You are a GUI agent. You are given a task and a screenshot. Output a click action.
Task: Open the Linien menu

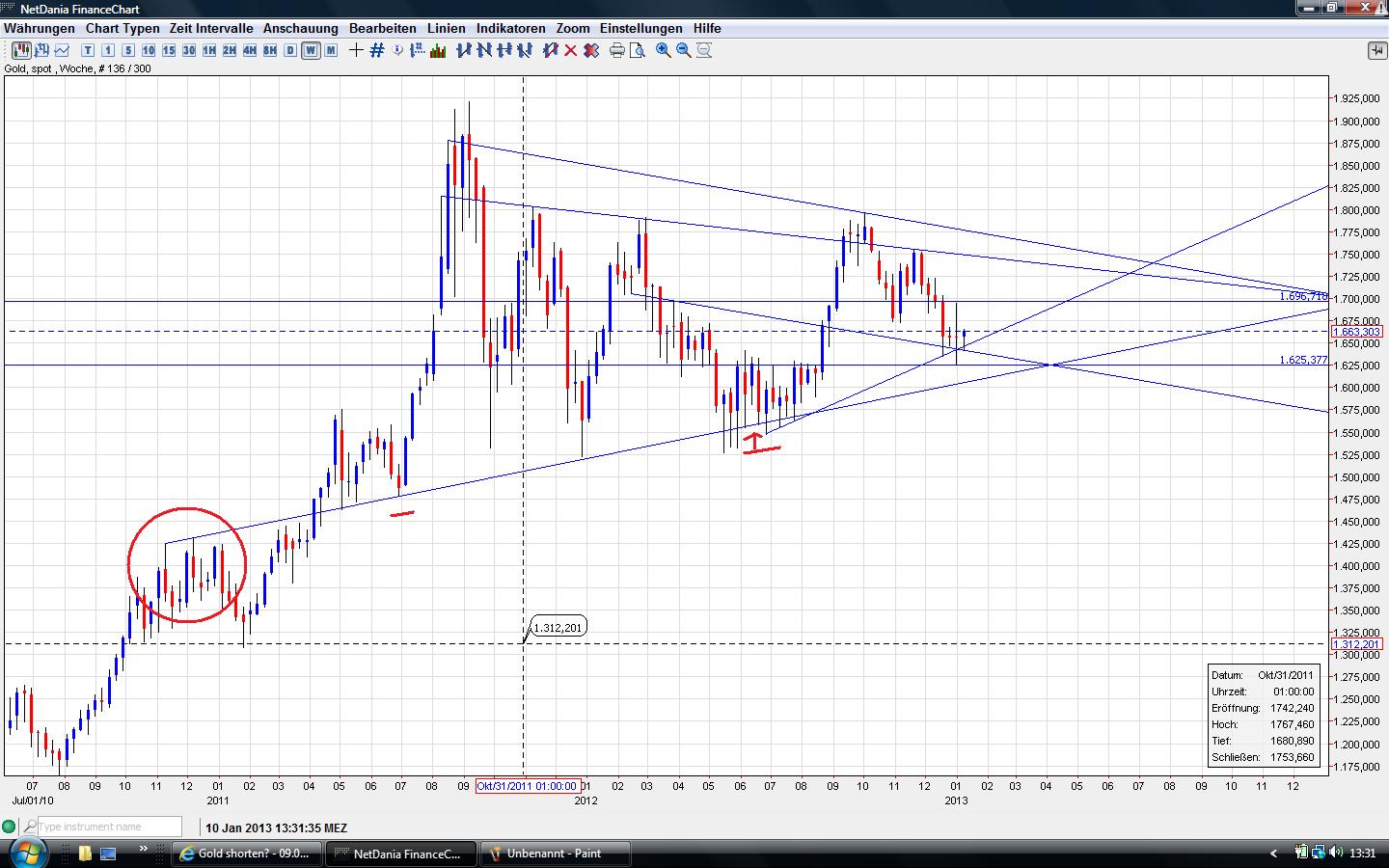click(x=446, y=28)
